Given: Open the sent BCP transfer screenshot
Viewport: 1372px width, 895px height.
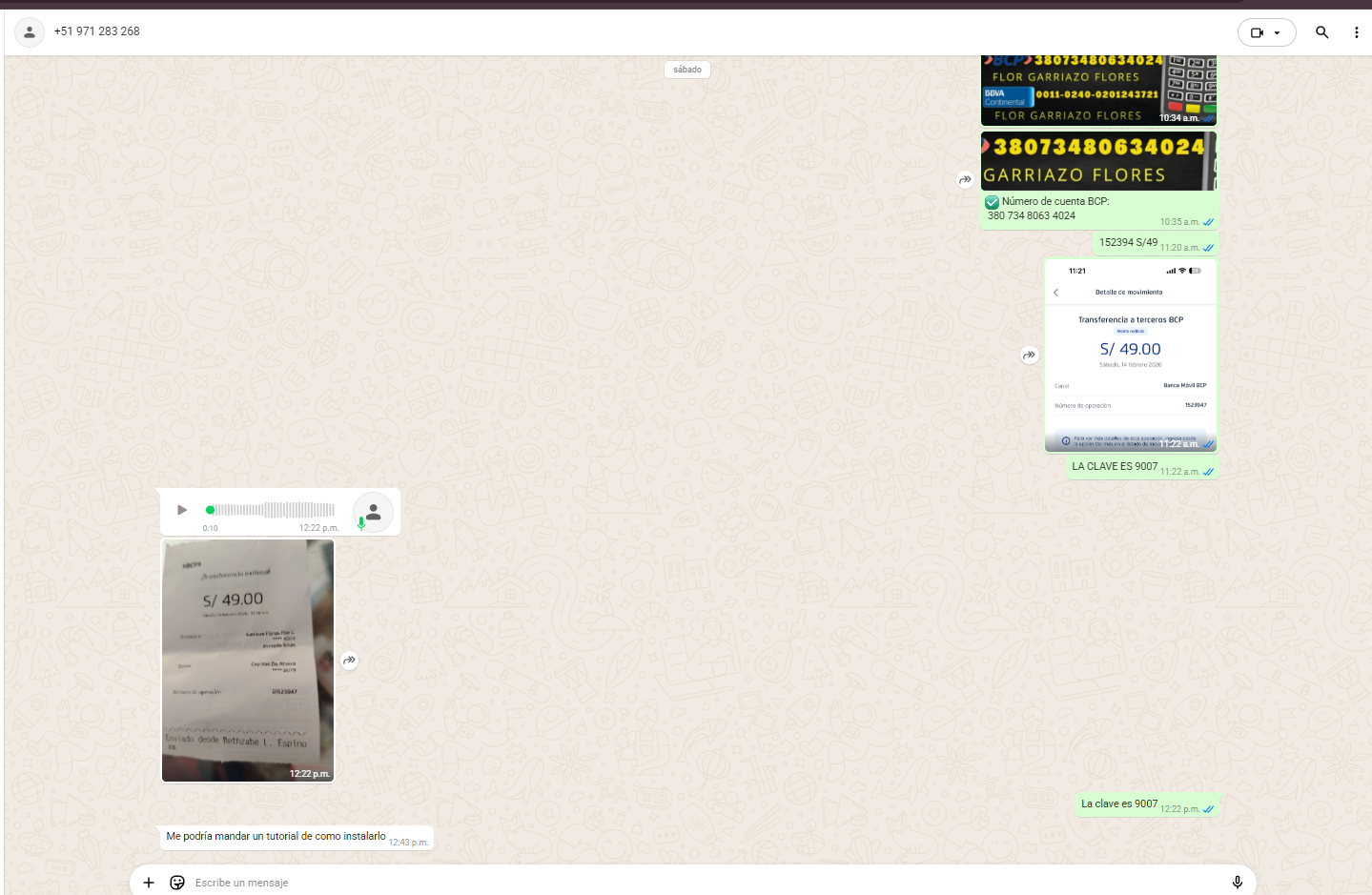Looking at the screenshot, I should pos(1131,356).
